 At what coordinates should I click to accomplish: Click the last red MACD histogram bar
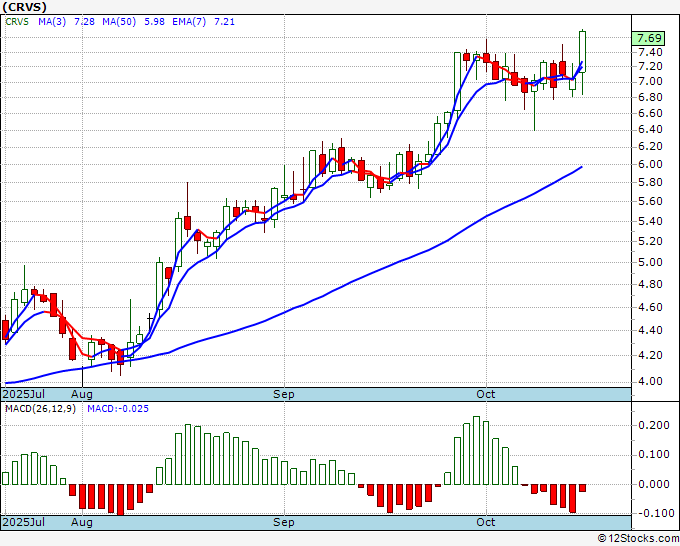(582, 488)
